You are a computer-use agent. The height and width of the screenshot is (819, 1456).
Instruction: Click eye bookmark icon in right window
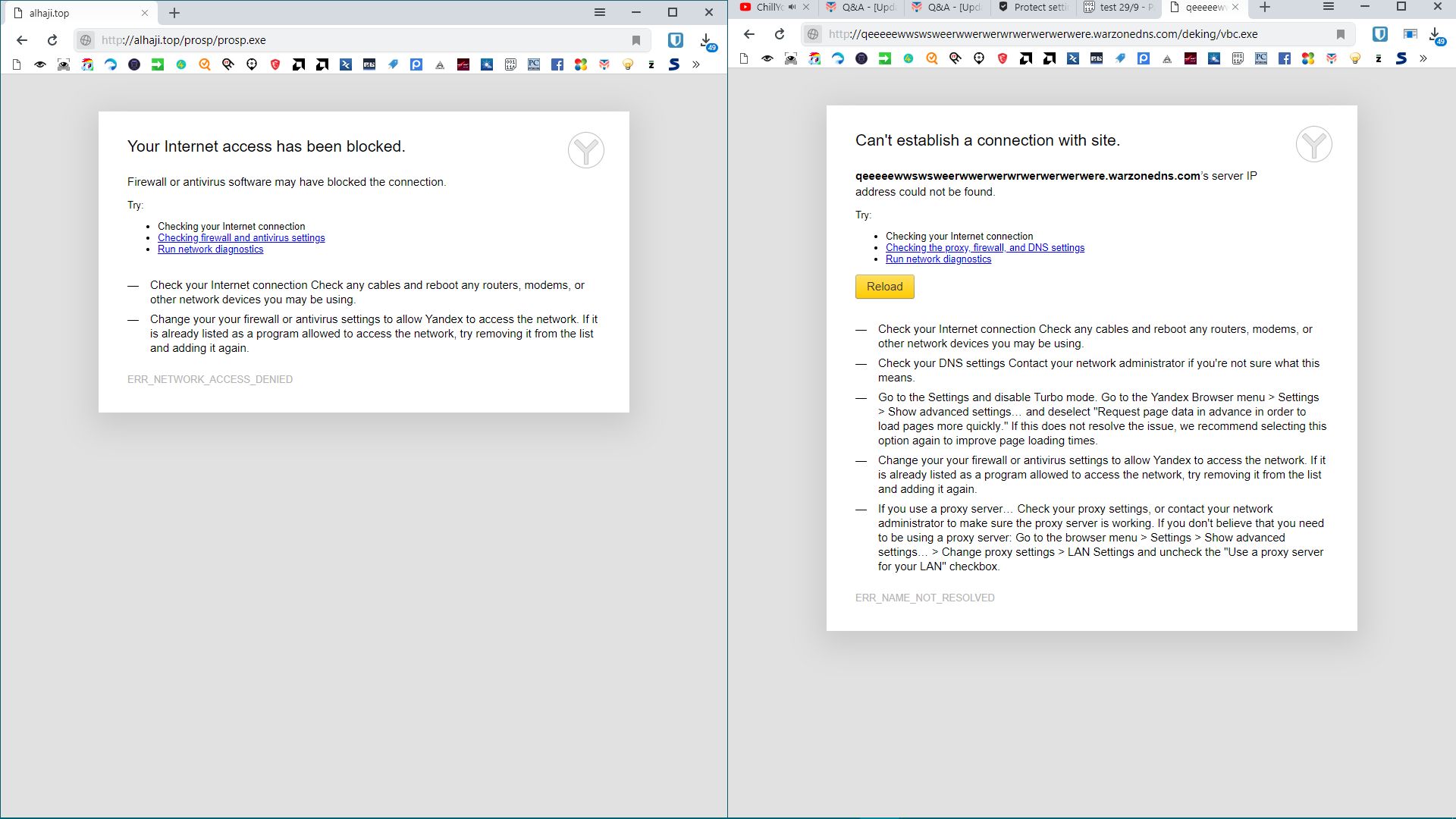pyautogui.click(x=767, y=58)
